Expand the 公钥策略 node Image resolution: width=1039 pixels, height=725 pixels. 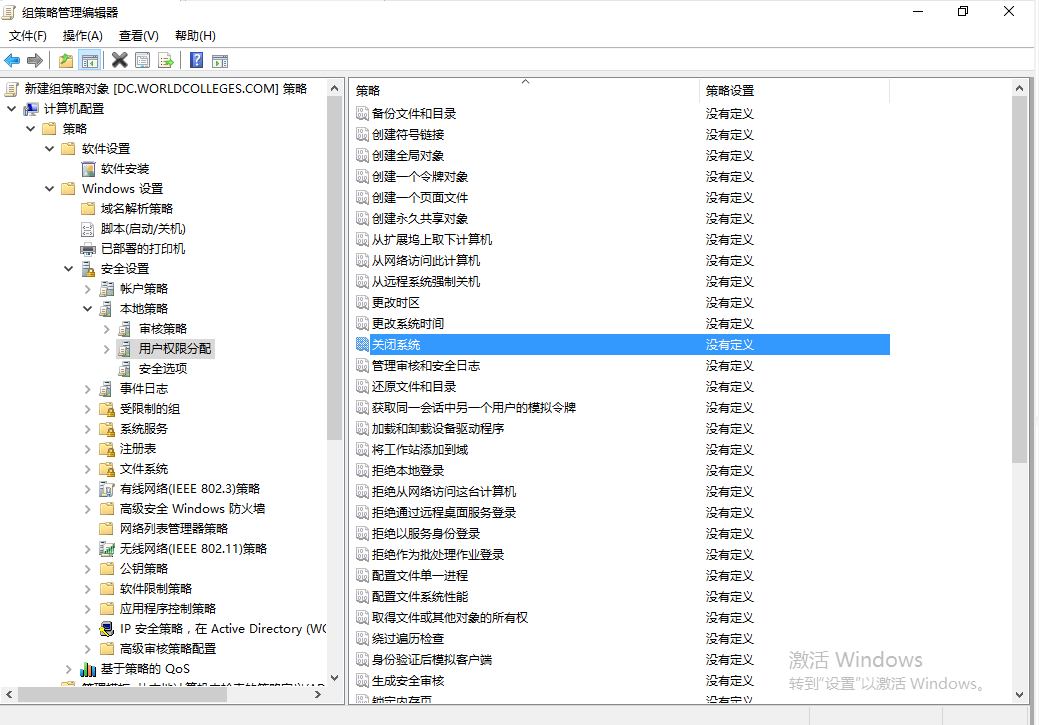(x=87, y=569)
